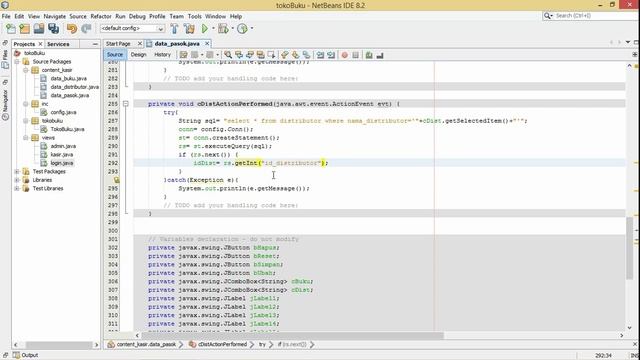Close the Projects panel tab
The width and height of the screenshot is (640, 360).
point(40,44)
